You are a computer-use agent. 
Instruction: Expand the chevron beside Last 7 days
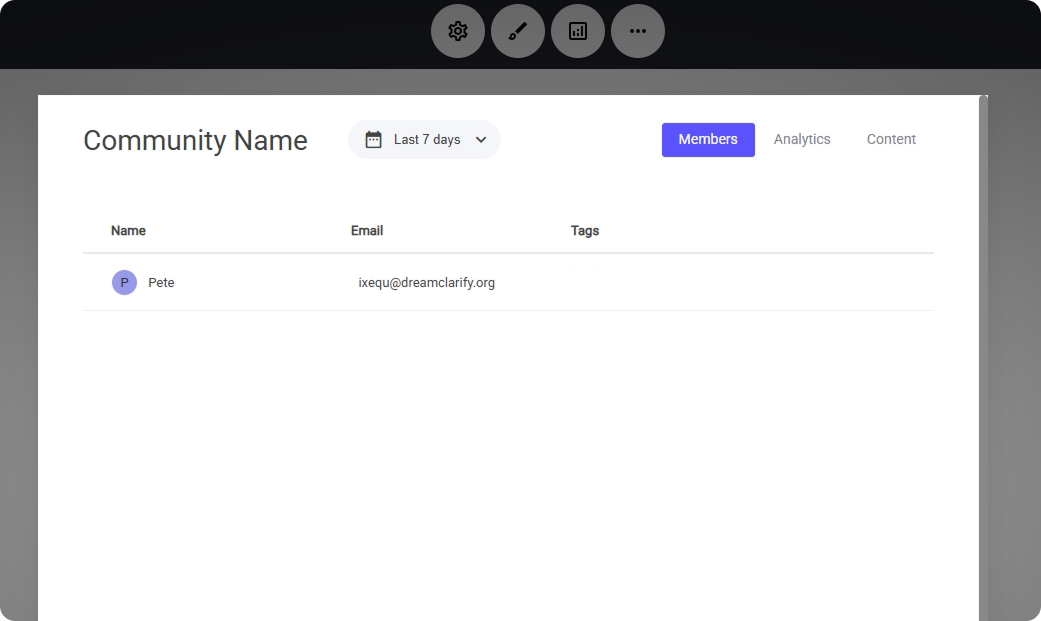(481, 140)
